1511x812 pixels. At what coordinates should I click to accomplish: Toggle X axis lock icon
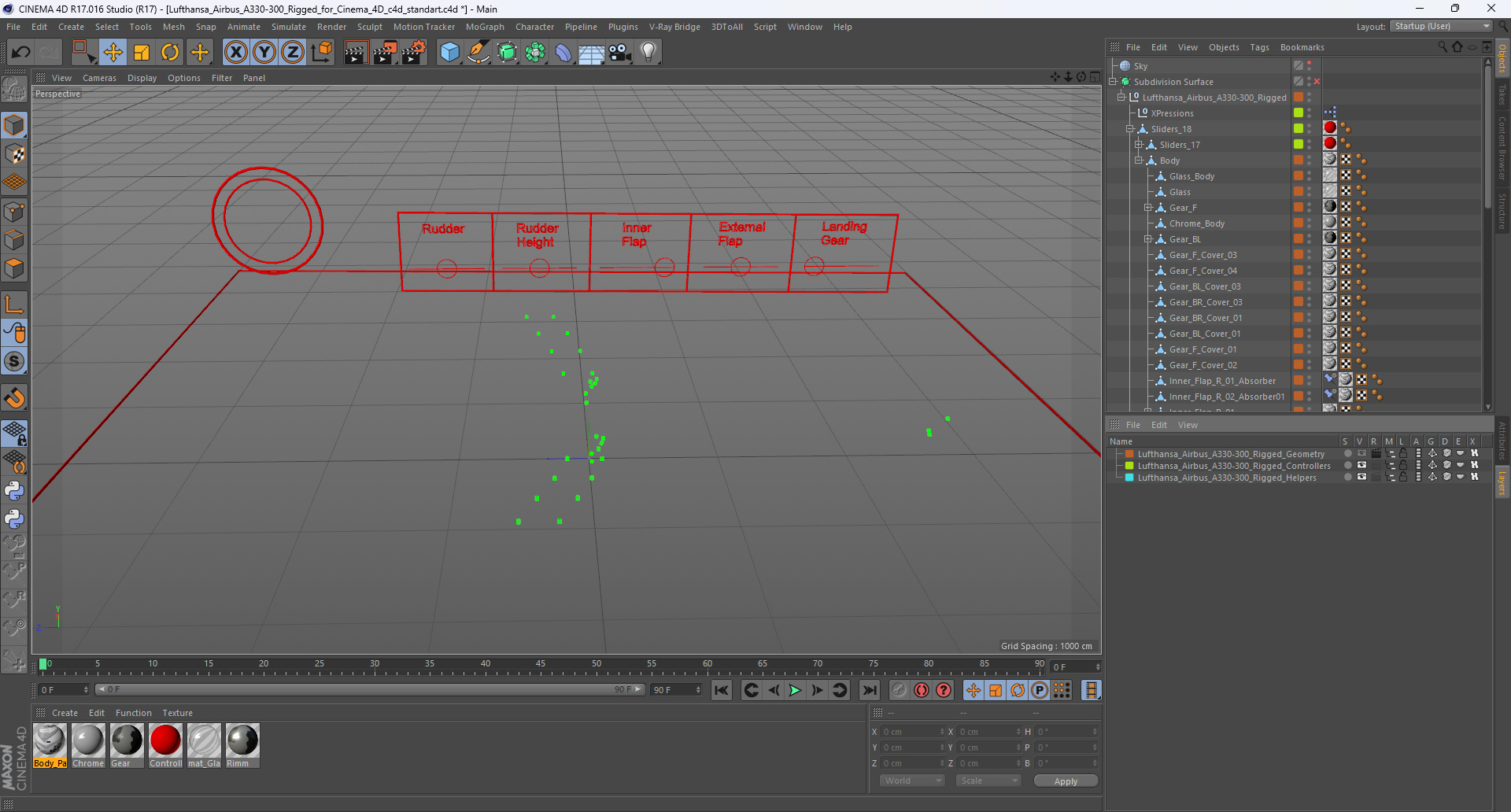[235, 53]
